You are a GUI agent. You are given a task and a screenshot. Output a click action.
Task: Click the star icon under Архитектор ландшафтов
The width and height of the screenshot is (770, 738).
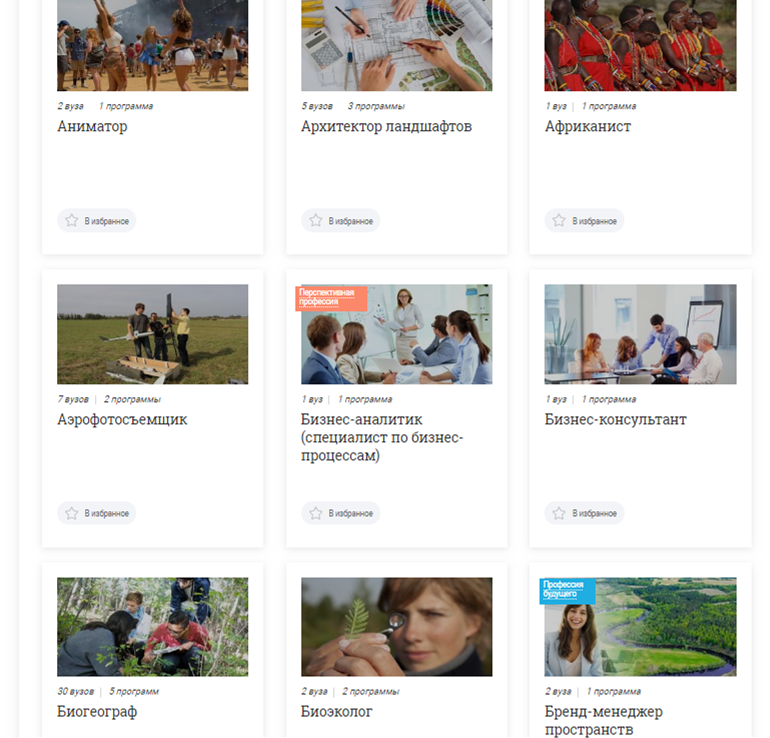316,220
